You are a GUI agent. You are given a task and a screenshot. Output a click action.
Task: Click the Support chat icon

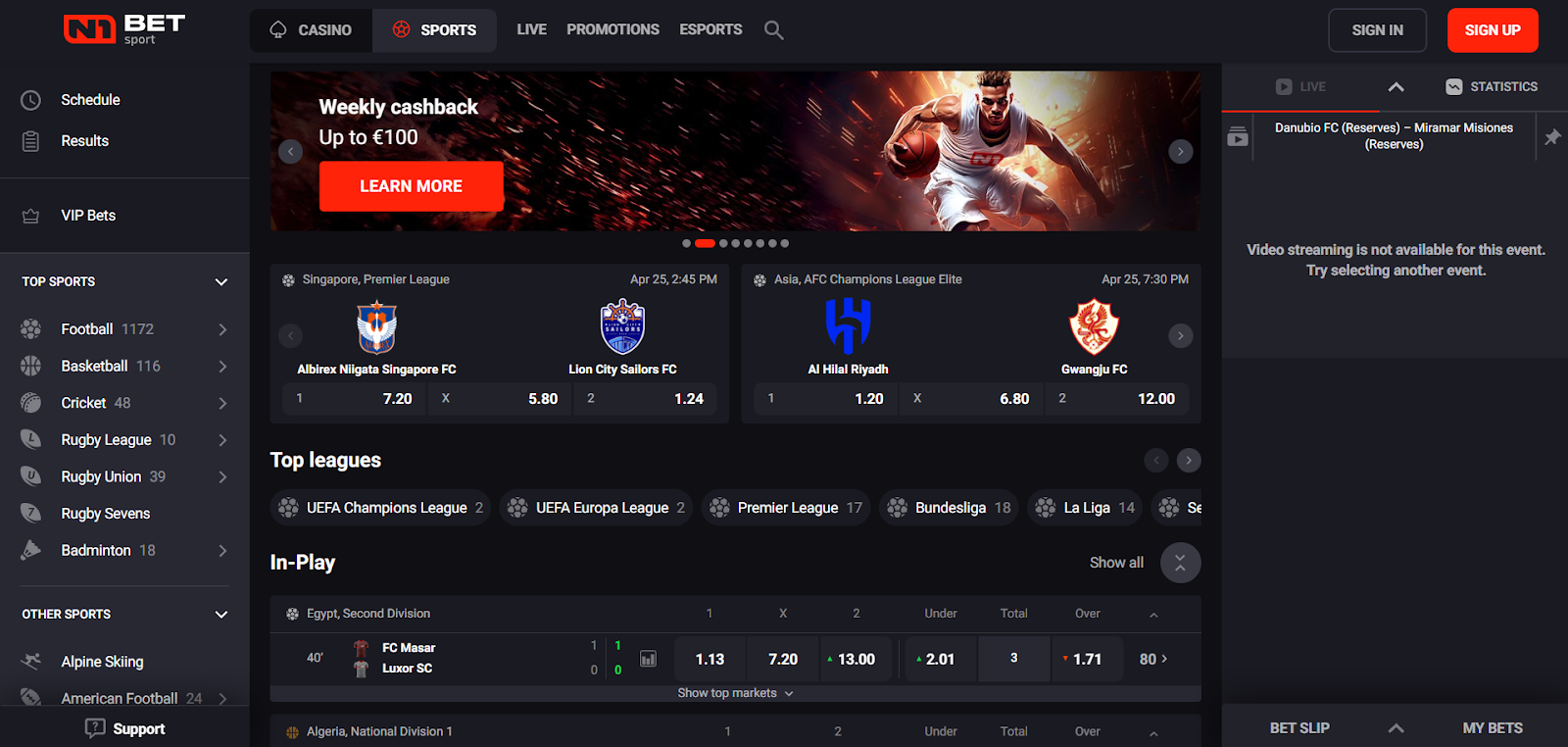95,728
